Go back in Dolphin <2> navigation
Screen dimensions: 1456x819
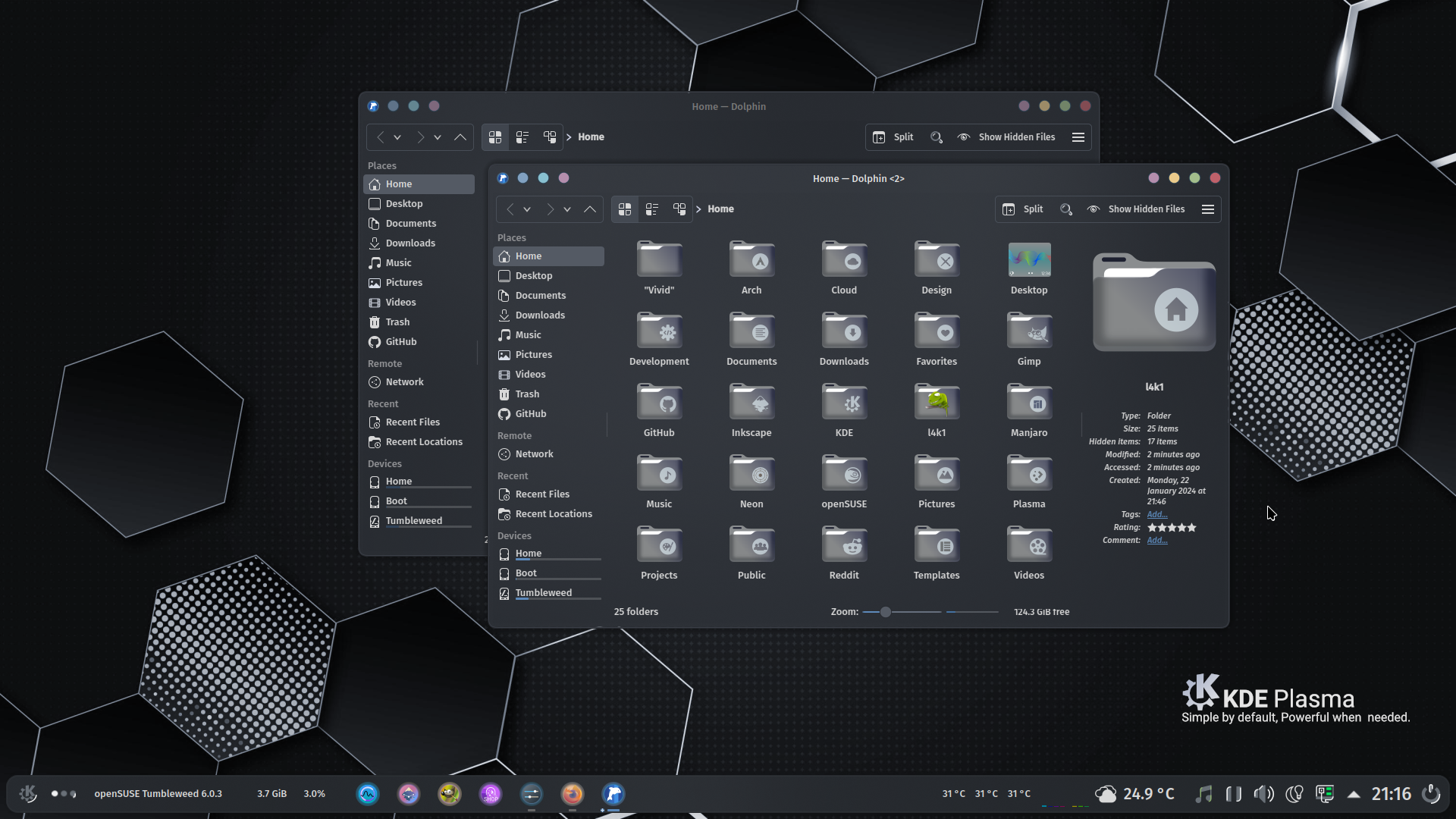[x=510, y=209]
